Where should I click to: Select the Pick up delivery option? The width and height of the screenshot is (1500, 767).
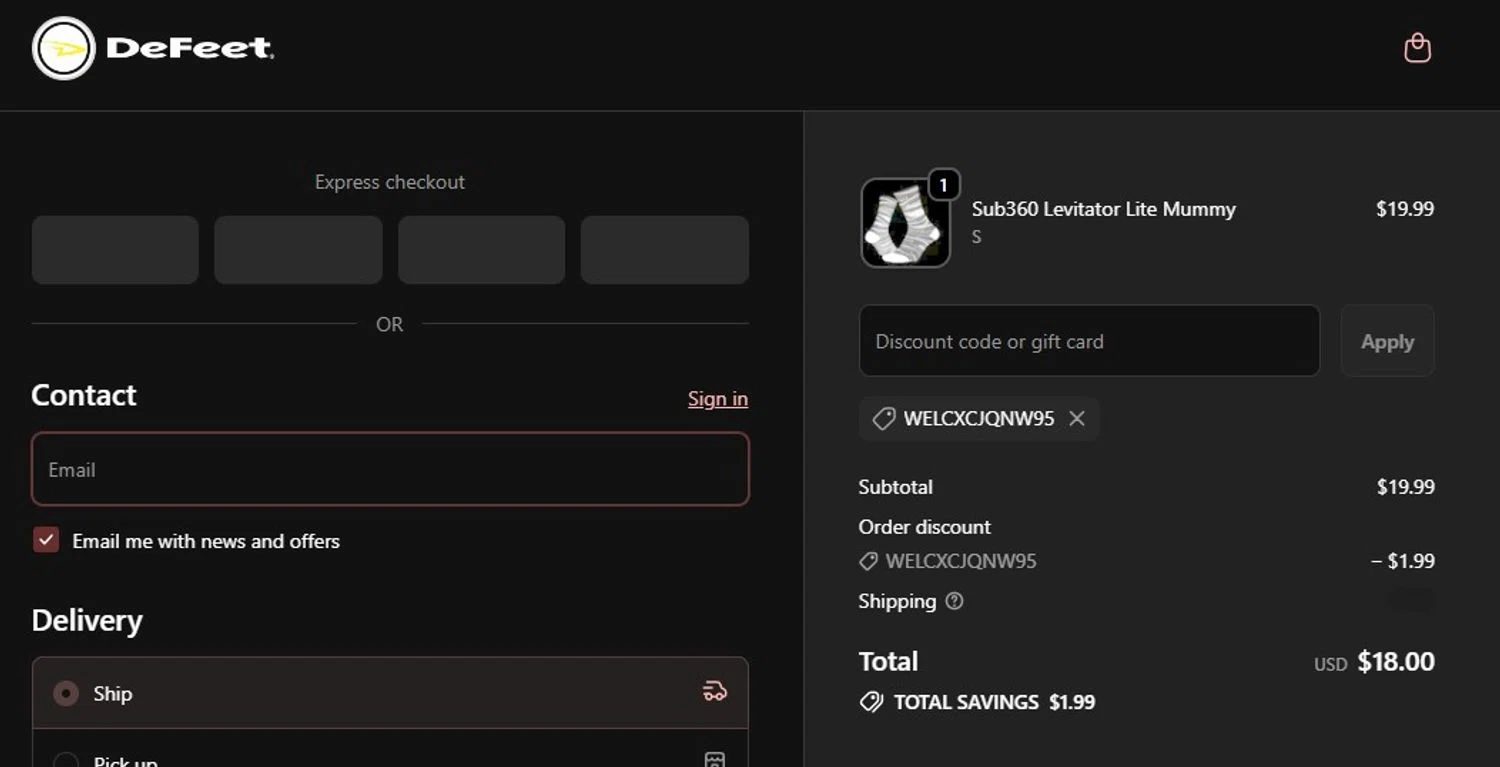[x=390, y=749]
